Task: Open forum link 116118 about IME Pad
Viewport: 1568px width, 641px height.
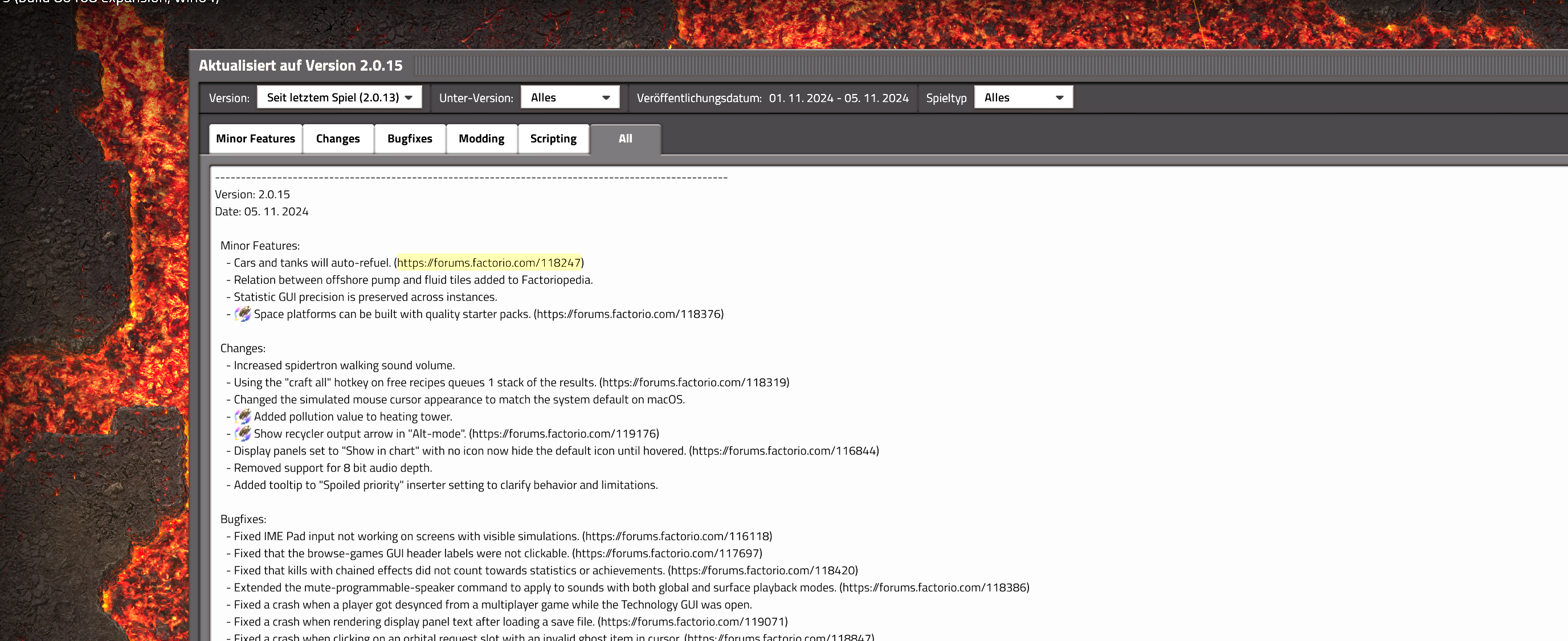Action: point(677,536)
